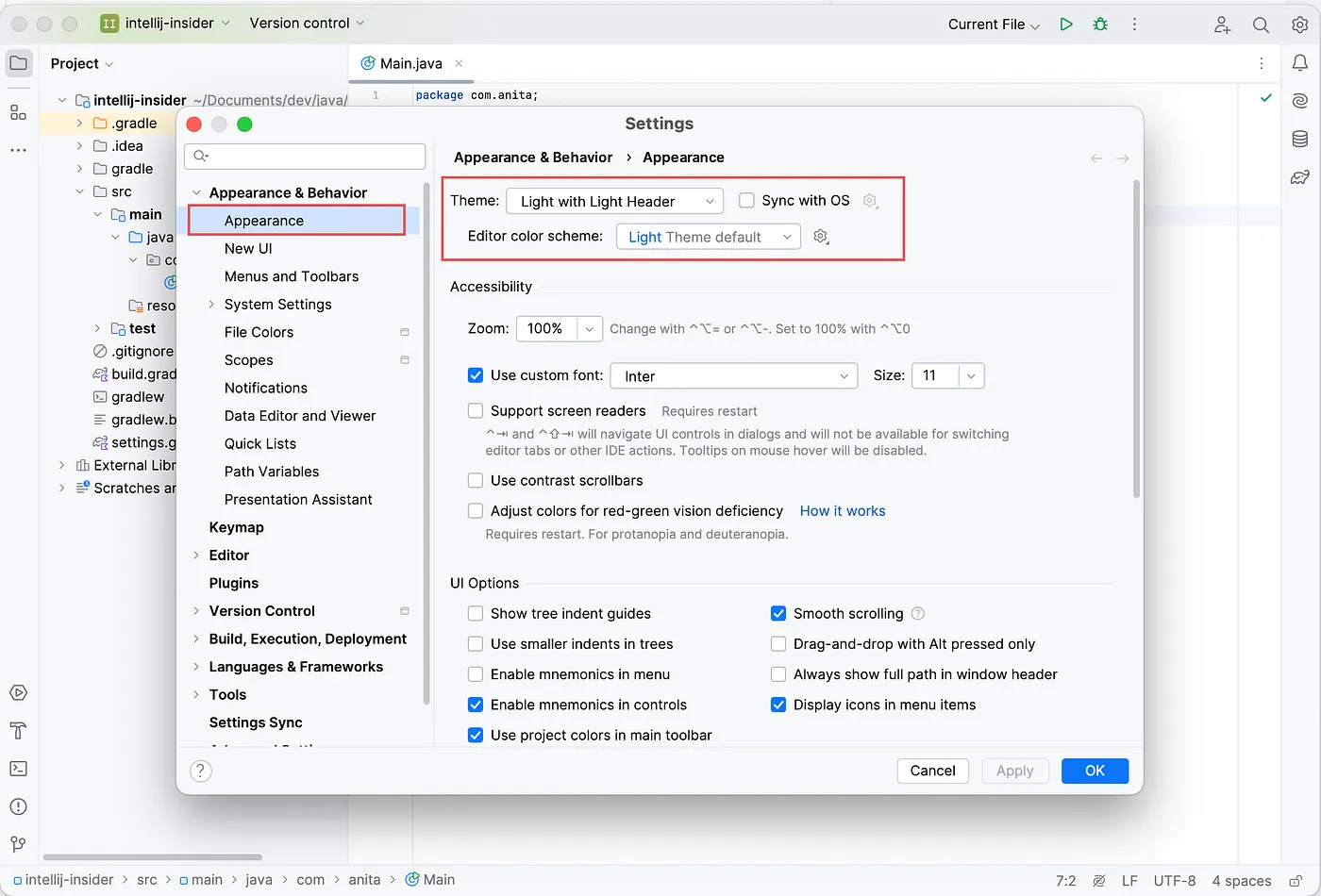
Task: Click the How it works link
Action: pyautogui.click(x=842, y=510)
